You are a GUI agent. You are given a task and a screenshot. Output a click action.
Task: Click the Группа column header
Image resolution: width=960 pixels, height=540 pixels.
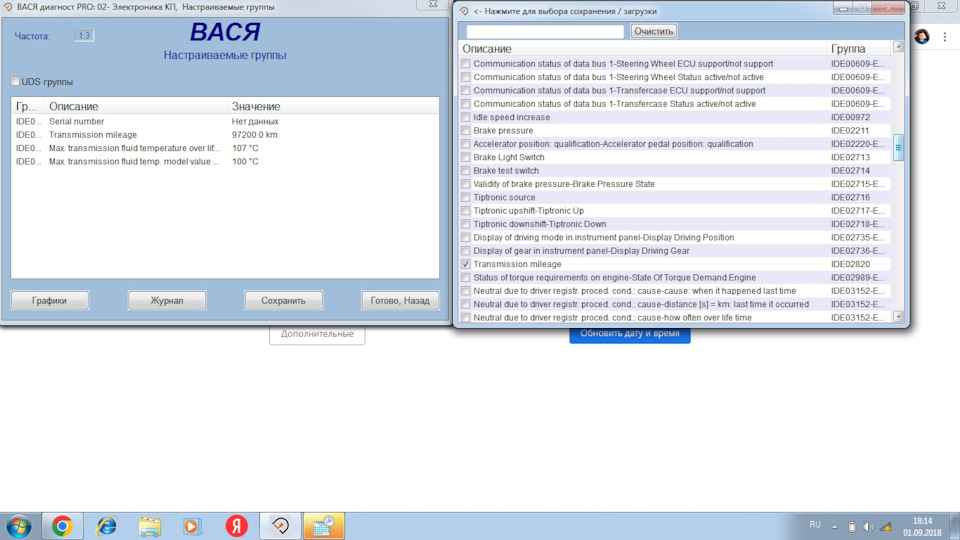[848, 49]
